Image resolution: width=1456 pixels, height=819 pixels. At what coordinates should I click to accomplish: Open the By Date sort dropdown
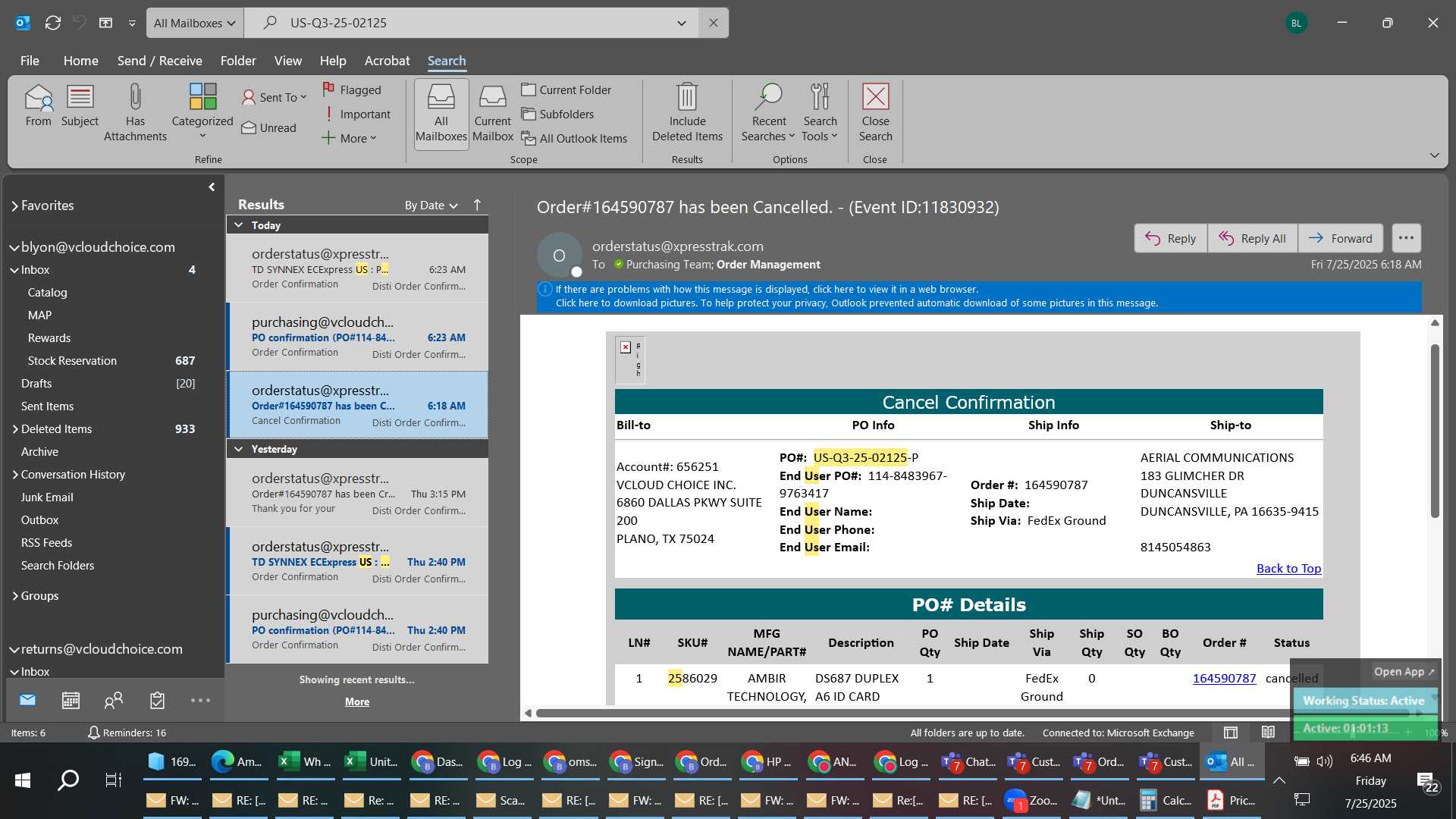[x=431, y=206]
